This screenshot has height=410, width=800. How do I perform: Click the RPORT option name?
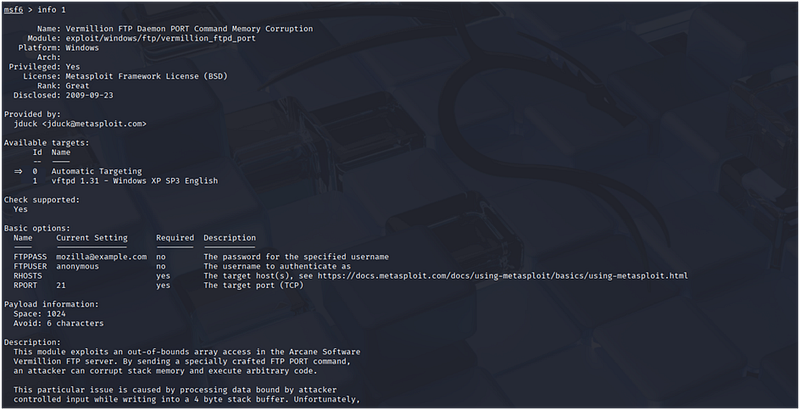point(26,286)
